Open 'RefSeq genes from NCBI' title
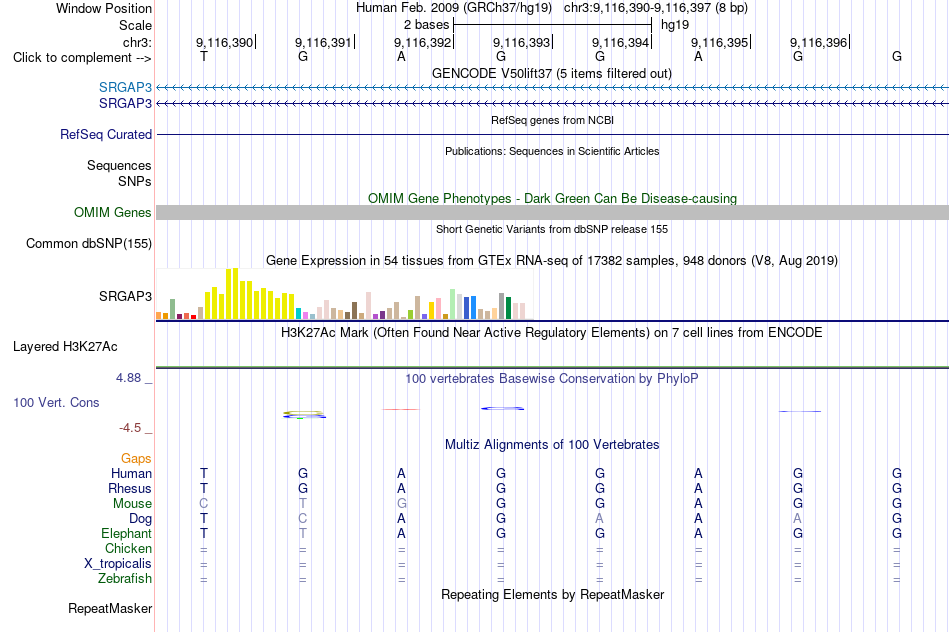 [x=553, y=120]
